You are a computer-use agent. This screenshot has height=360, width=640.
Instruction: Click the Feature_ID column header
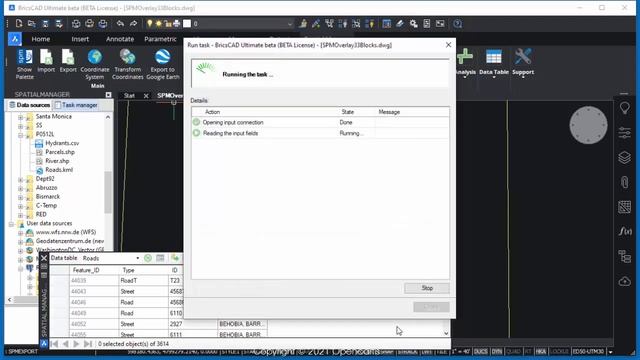[86, 270]
